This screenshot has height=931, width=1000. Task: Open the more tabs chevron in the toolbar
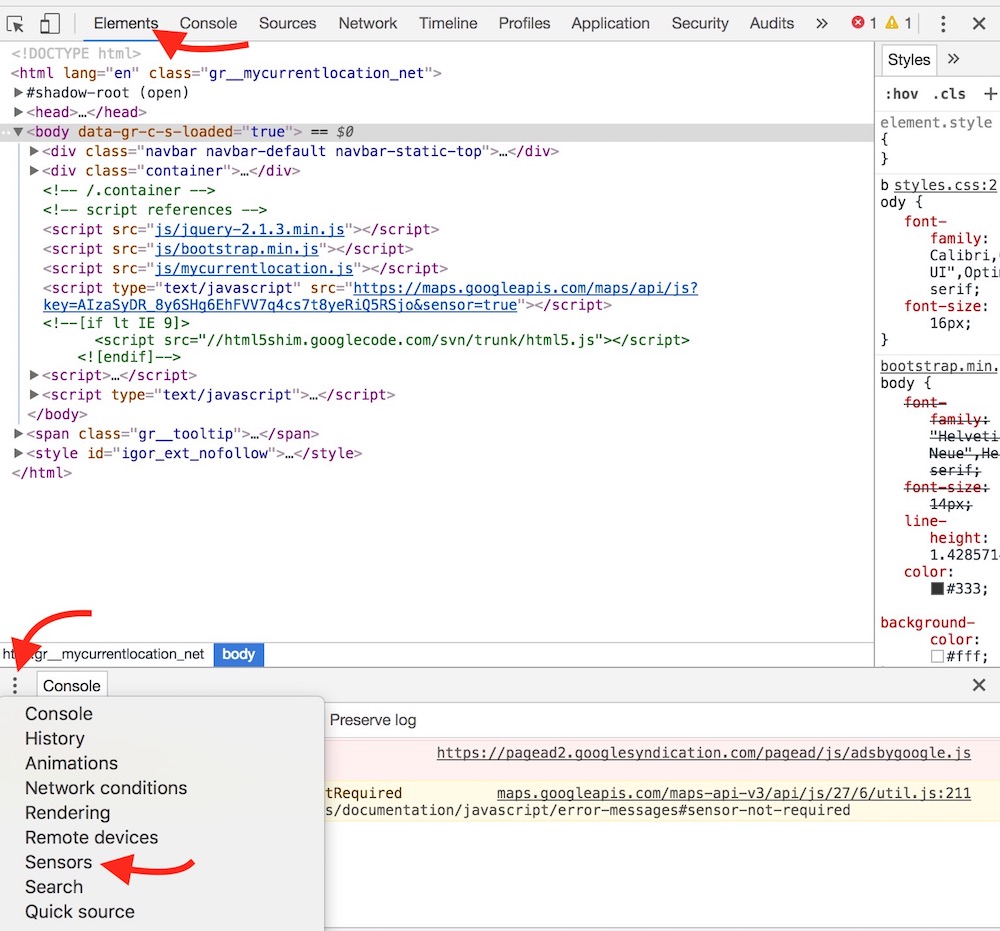pos(822,23)
